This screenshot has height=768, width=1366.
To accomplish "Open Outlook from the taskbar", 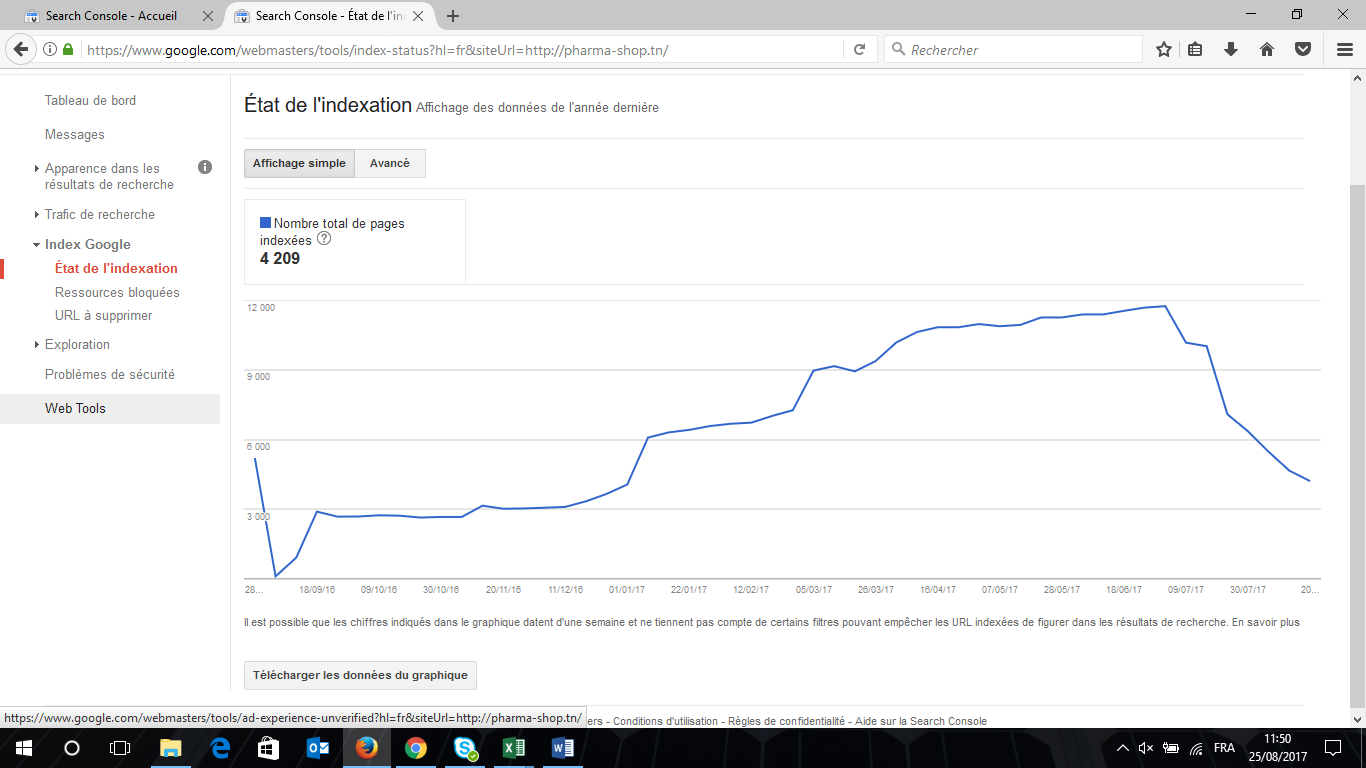I will tap(318, 748).
